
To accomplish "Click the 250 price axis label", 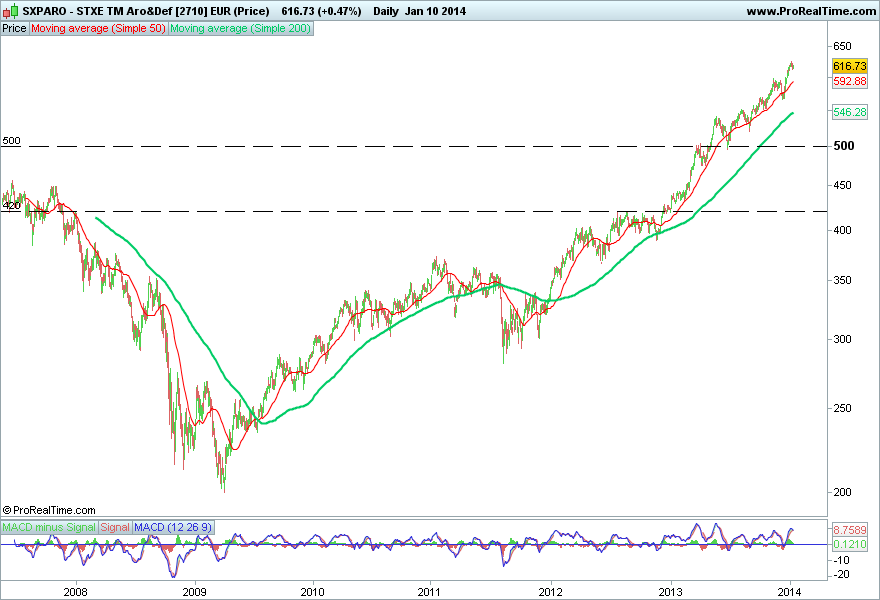I will pyautogui.click(x=842, y=408).
